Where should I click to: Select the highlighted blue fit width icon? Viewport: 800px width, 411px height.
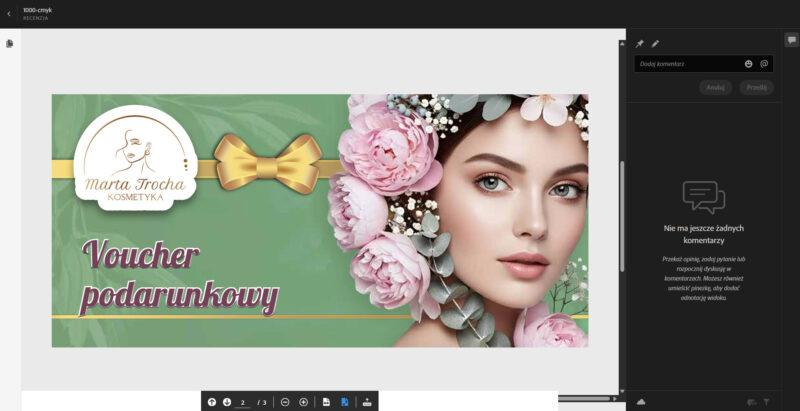(x=344, y=402)
